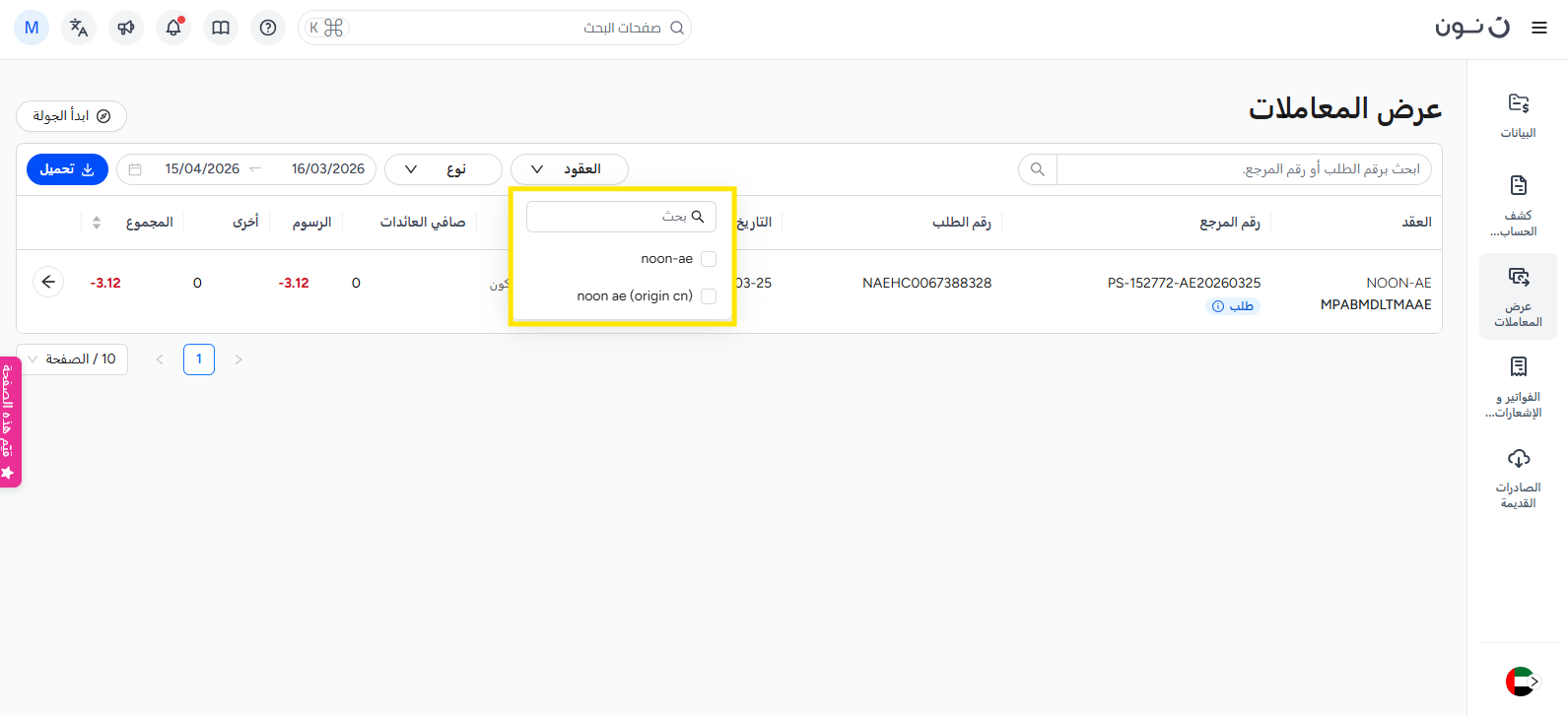Screen dimensions: 1568x716
Task: Check the noon ae (origin cn) checkbox
Action: pos(708,296)
